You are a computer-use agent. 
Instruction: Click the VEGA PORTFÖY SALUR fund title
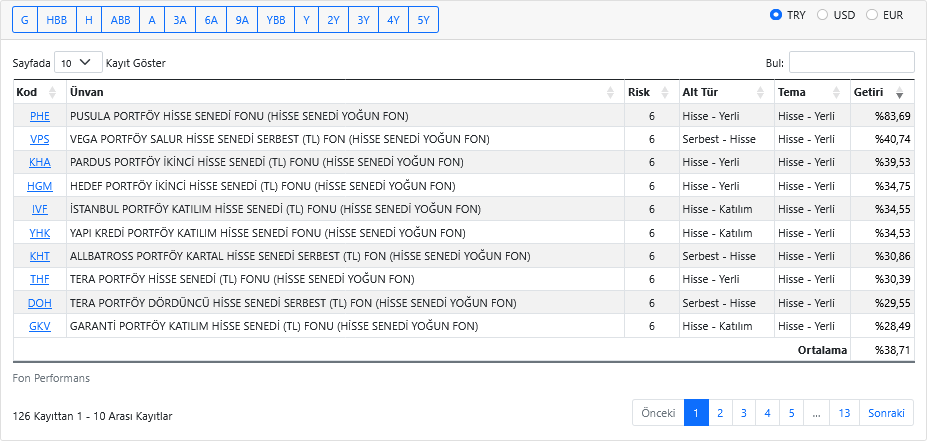click(x=280, y=140)
